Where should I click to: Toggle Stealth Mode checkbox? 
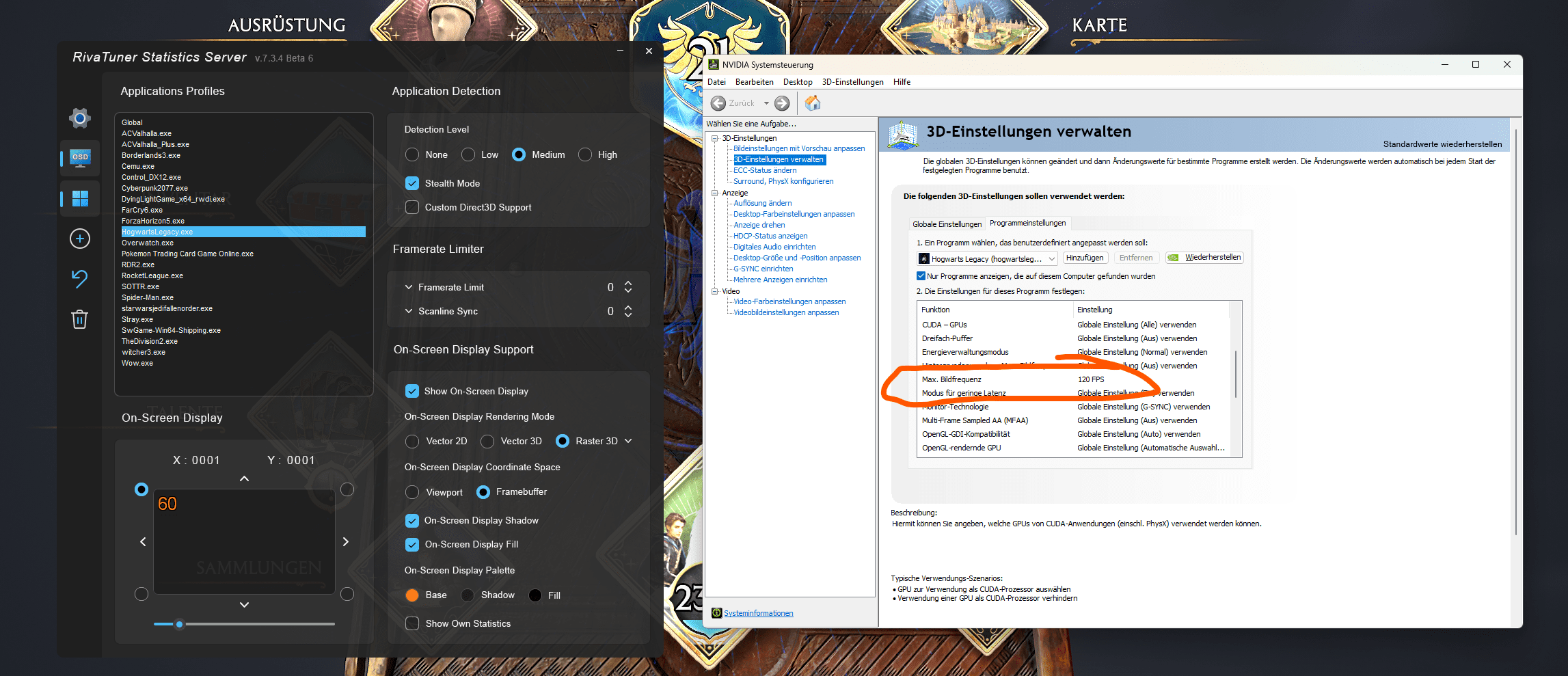click(412, 183)
